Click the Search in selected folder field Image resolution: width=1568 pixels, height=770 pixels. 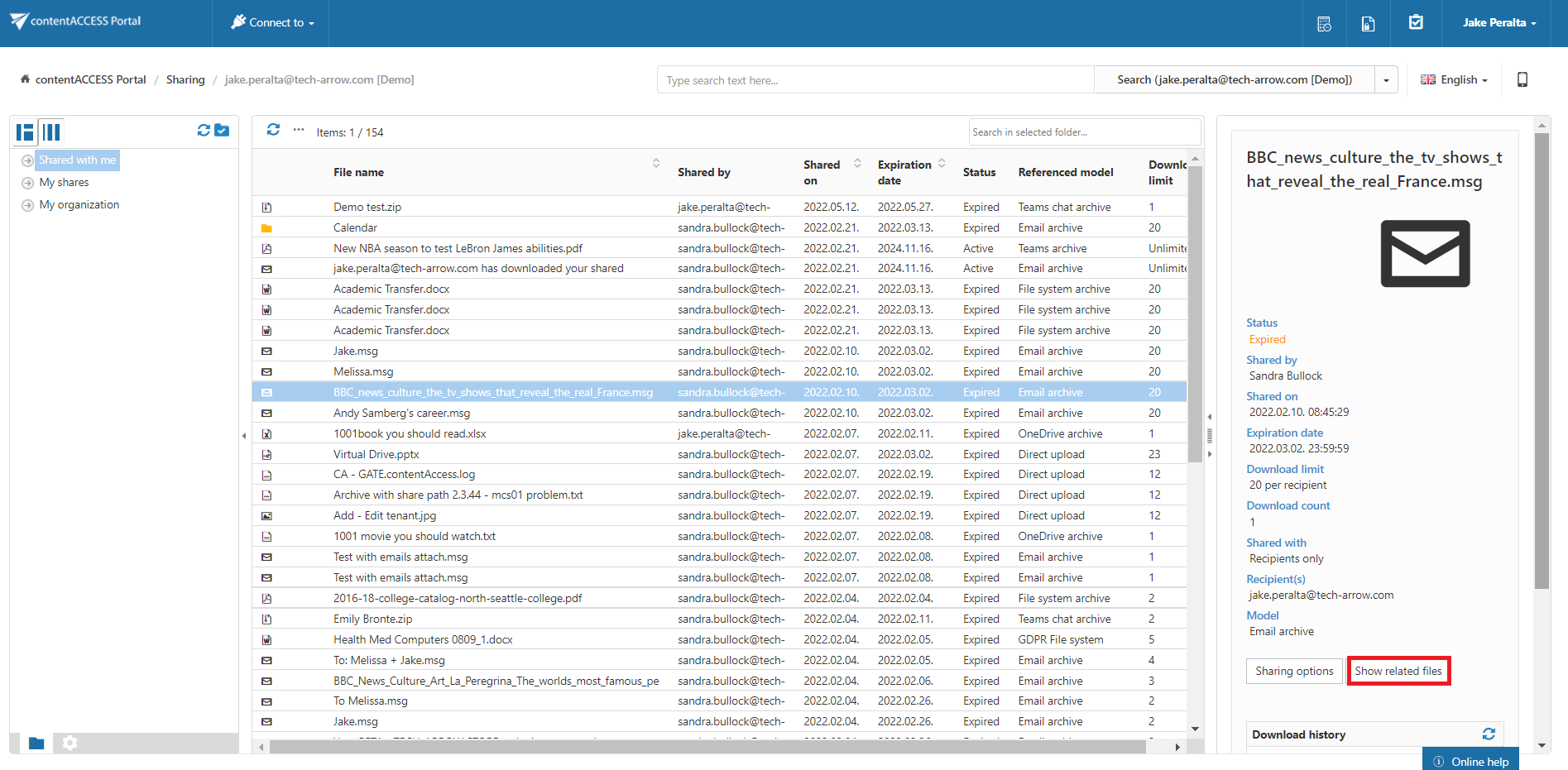coord(1084,132)
